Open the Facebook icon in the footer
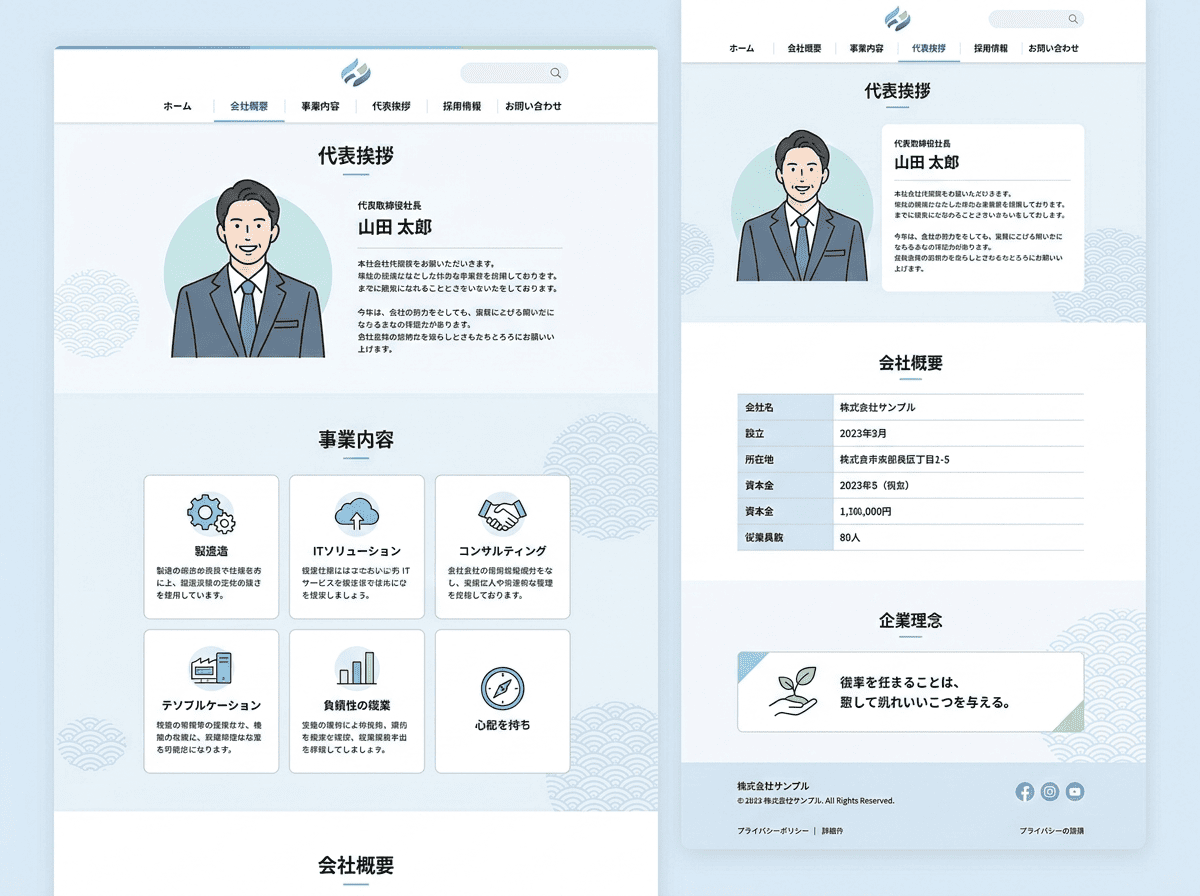 pos(1025,792)
